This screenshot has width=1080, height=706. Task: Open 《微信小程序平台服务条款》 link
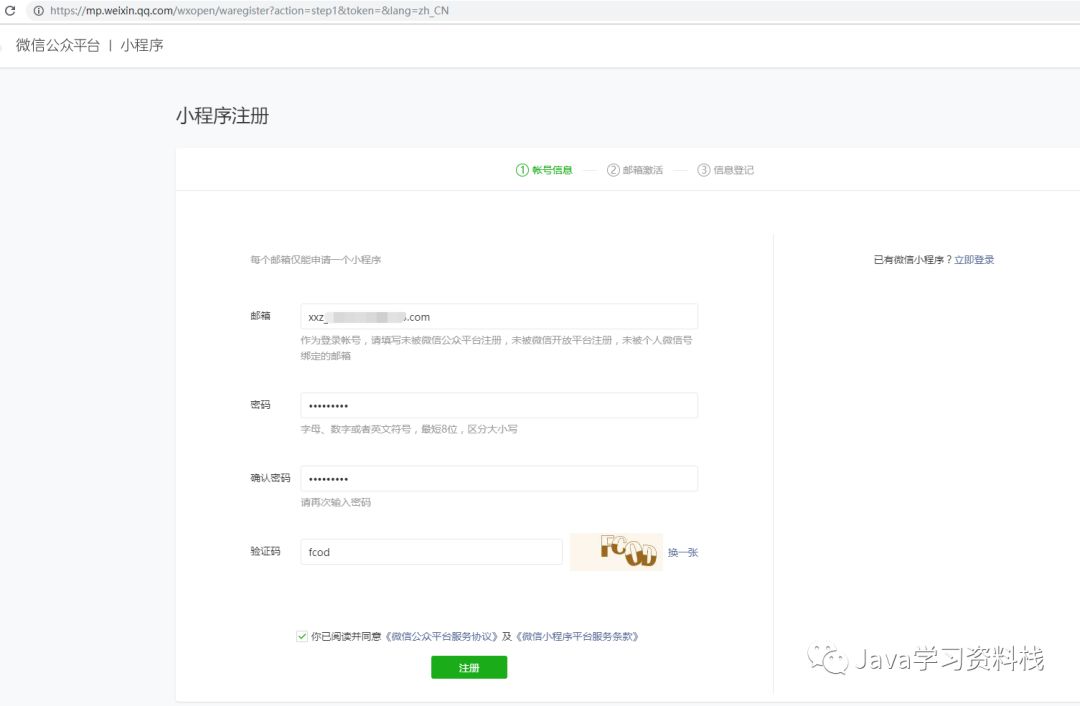point(577,636)
